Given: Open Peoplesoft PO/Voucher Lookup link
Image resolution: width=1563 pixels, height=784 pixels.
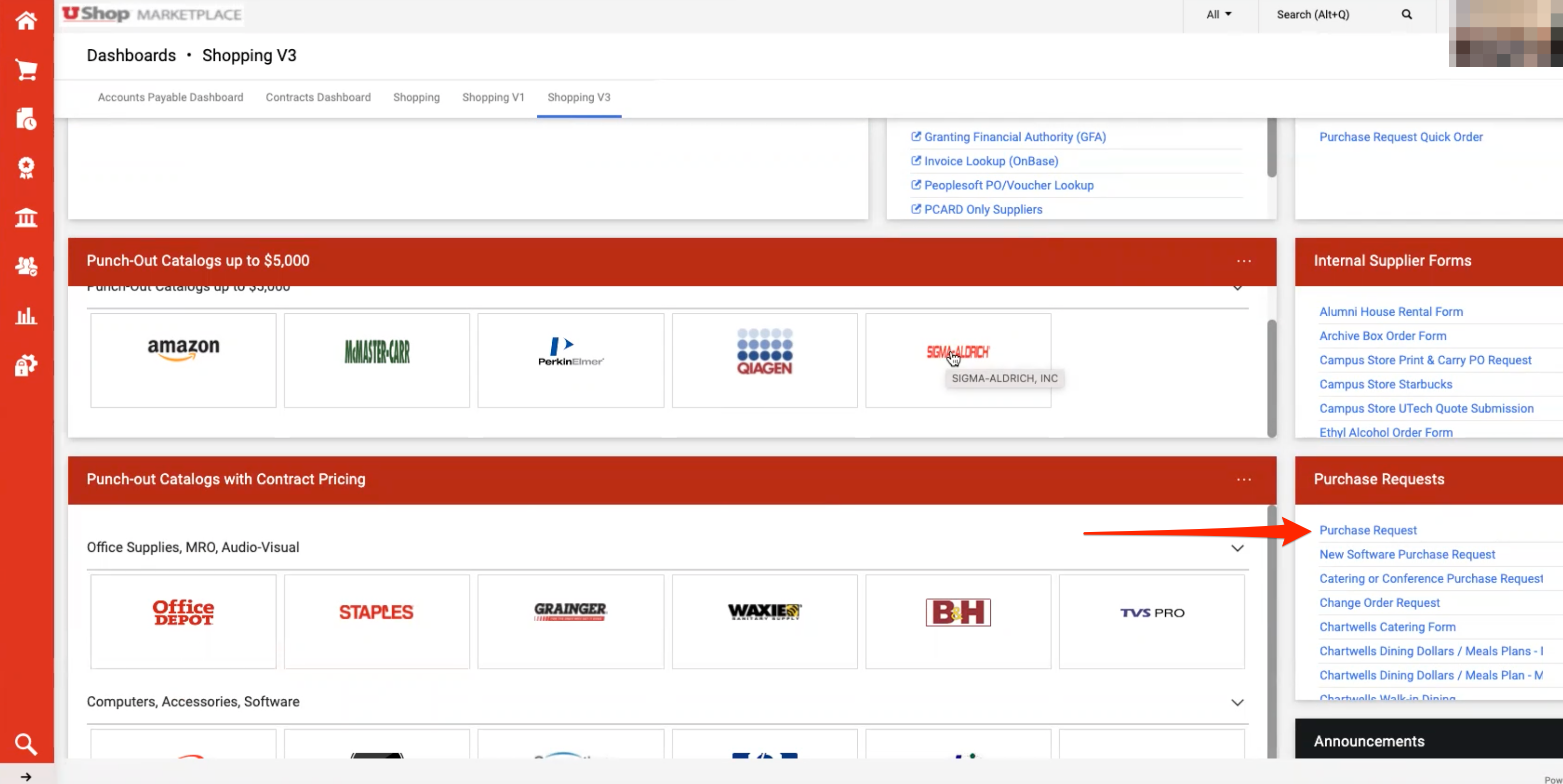Looking at the screenshot, I should point(1008,186).
